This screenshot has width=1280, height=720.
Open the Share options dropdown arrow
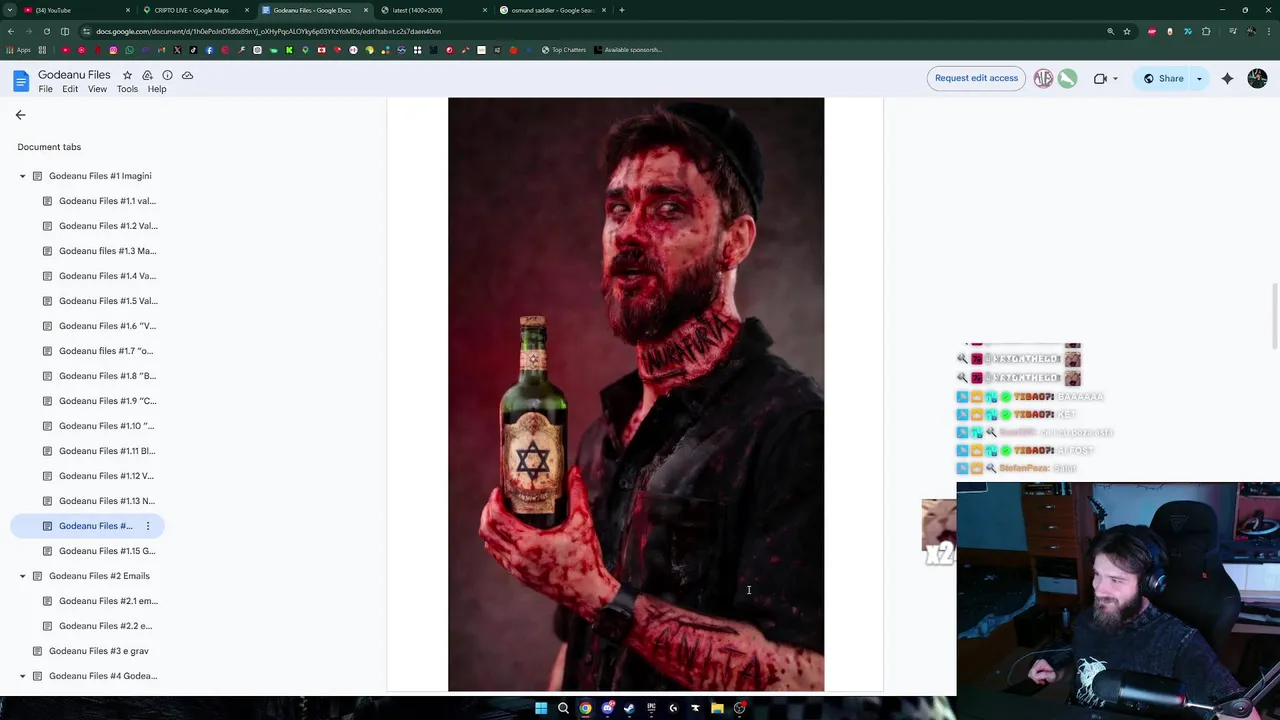tap(1199, 79)
